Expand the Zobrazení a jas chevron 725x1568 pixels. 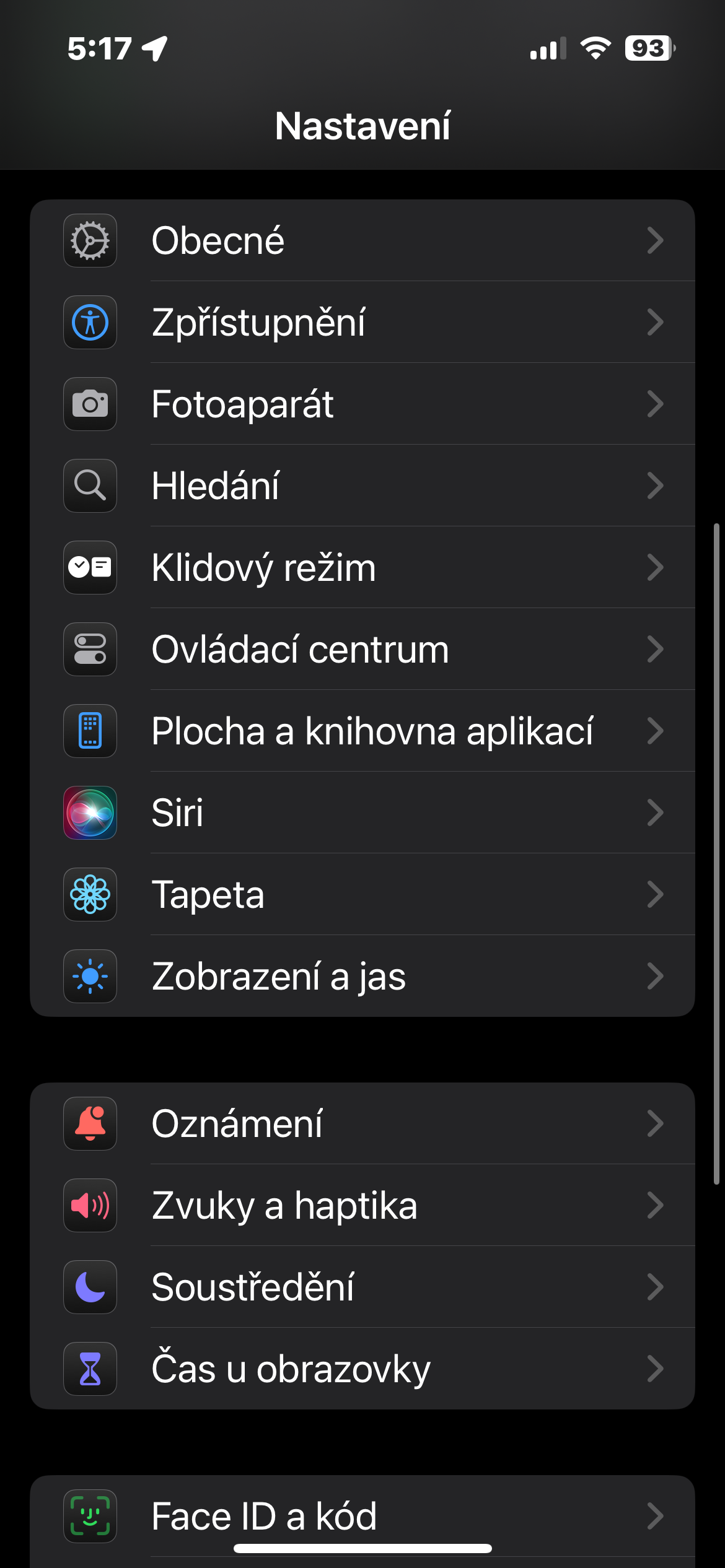(655, 976)
